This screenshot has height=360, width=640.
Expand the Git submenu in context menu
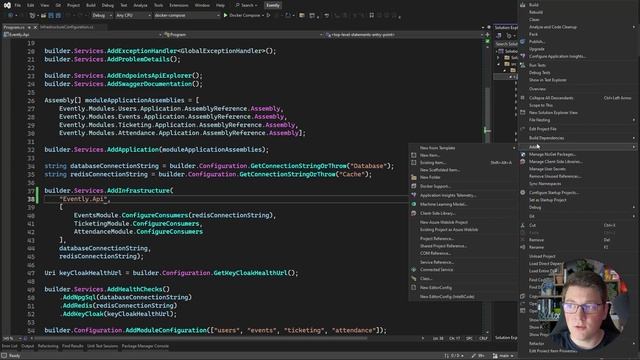[x=579, y=216]
